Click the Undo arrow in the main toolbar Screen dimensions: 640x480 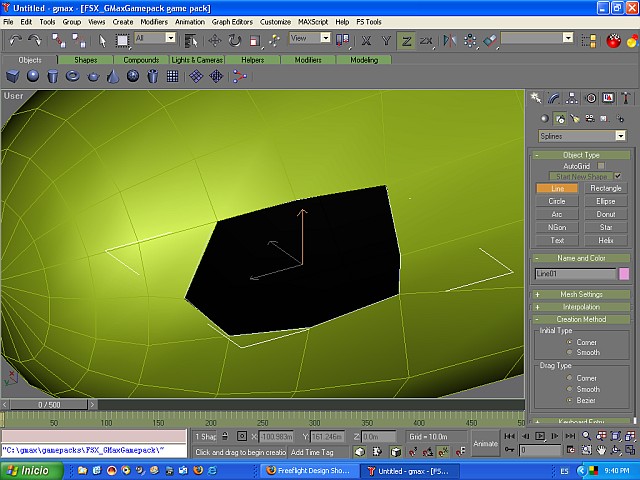click(17, 40)
